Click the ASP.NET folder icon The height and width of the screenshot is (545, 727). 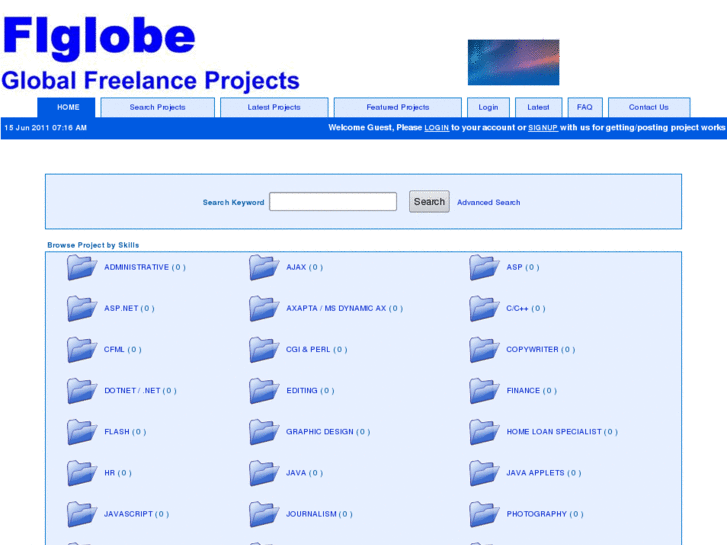(82, 309)
